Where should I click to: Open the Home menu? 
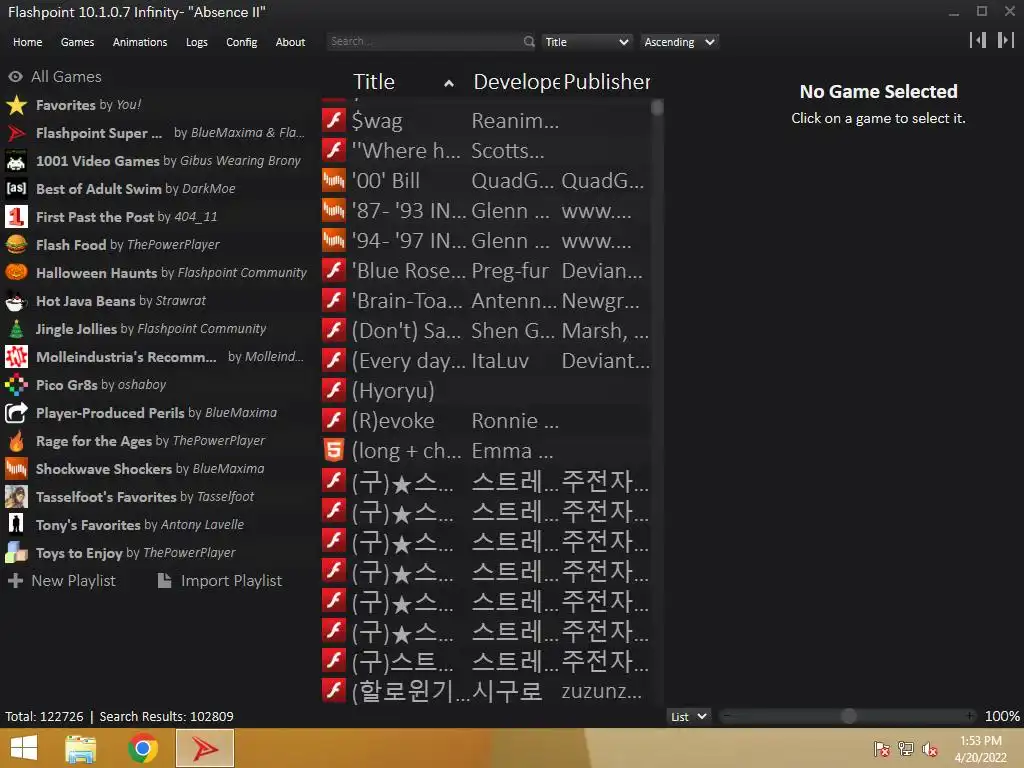pos(27,42)
